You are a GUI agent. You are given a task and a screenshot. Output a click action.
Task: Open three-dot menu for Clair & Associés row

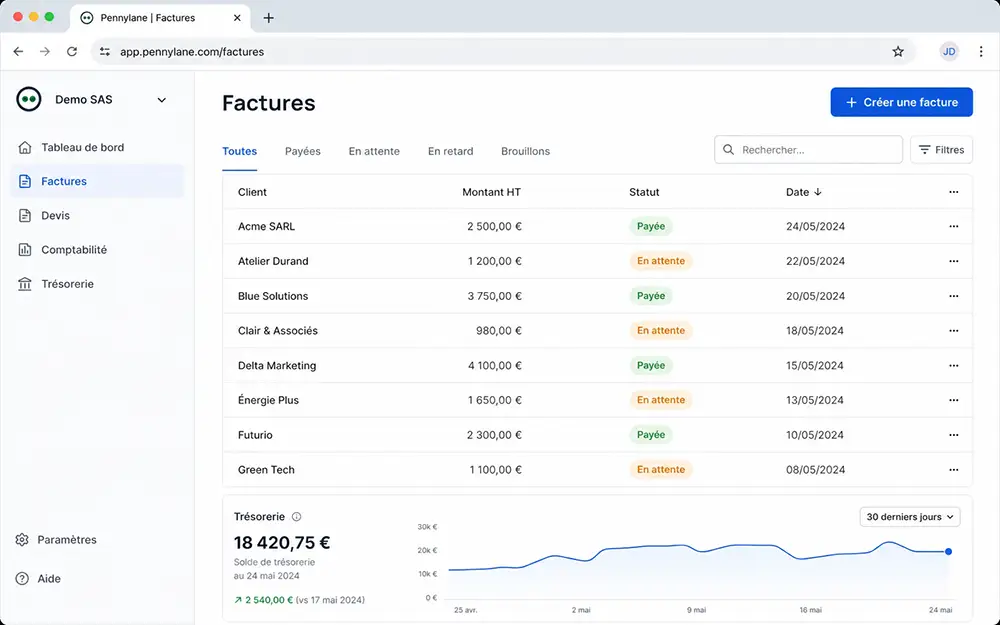(953, 330)
